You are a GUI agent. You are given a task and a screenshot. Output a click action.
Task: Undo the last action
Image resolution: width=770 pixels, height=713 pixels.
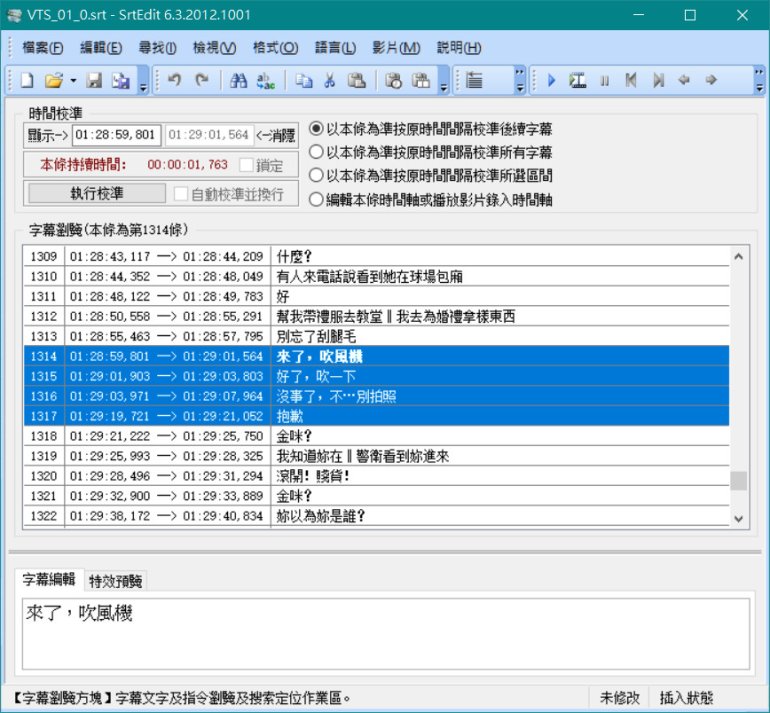[x=174, y=80]
